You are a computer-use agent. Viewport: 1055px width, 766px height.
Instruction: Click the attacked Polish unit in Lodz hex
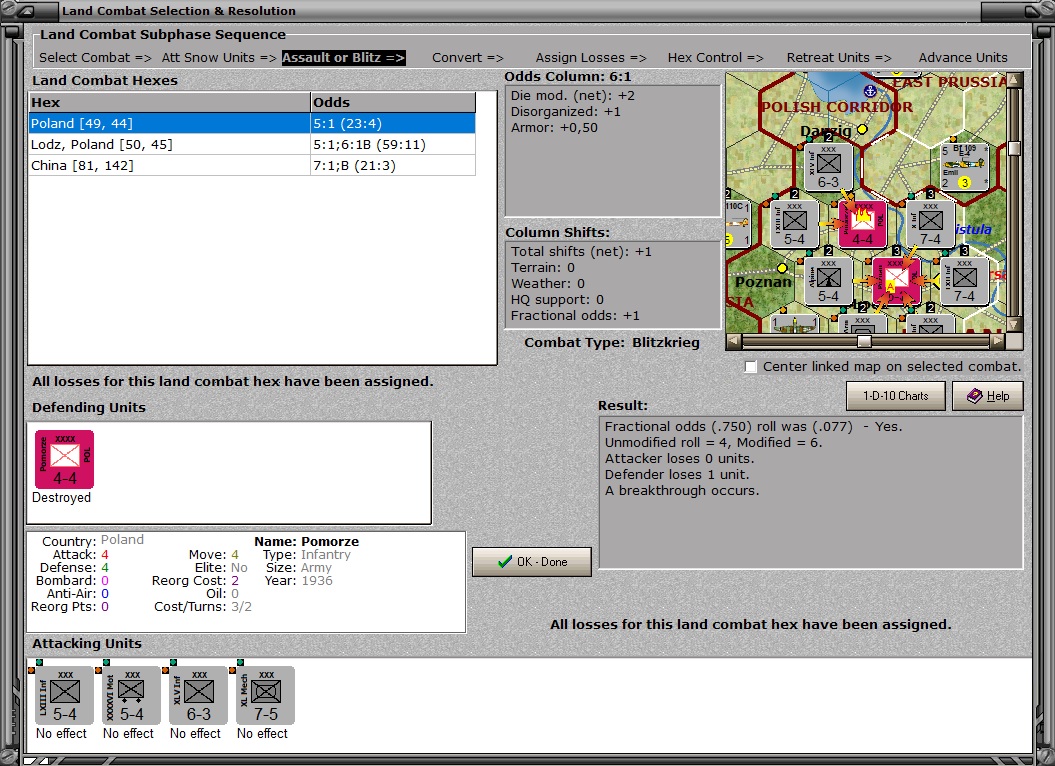(896, 281)
